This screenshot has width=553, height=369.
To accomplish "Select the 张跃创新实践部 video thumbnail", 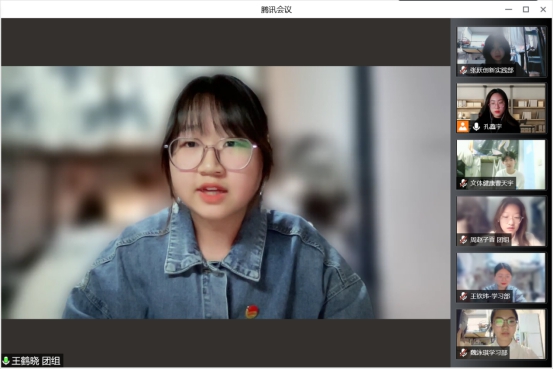I will tap(501, 52).
